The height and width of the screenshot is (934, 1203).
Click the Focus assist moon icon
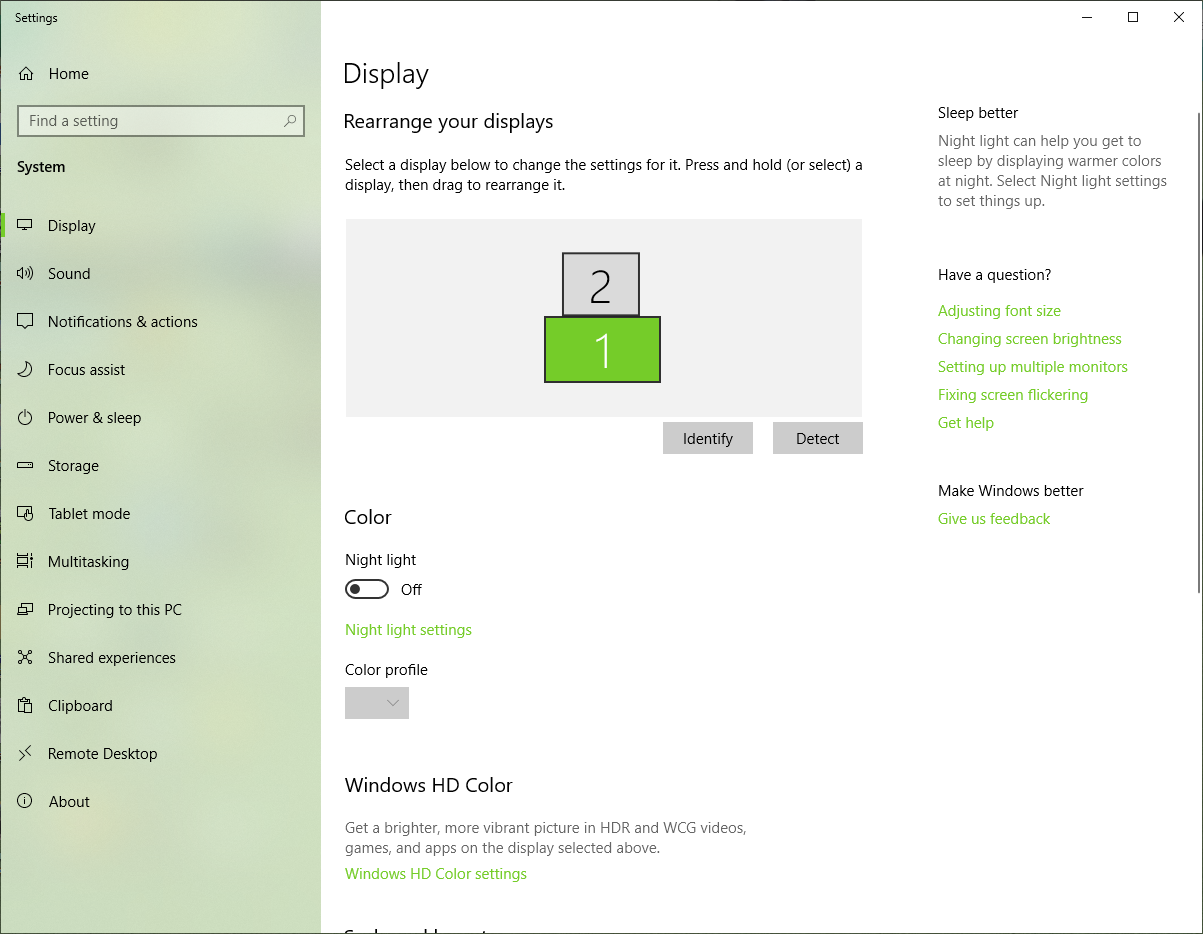pos(26,370)
